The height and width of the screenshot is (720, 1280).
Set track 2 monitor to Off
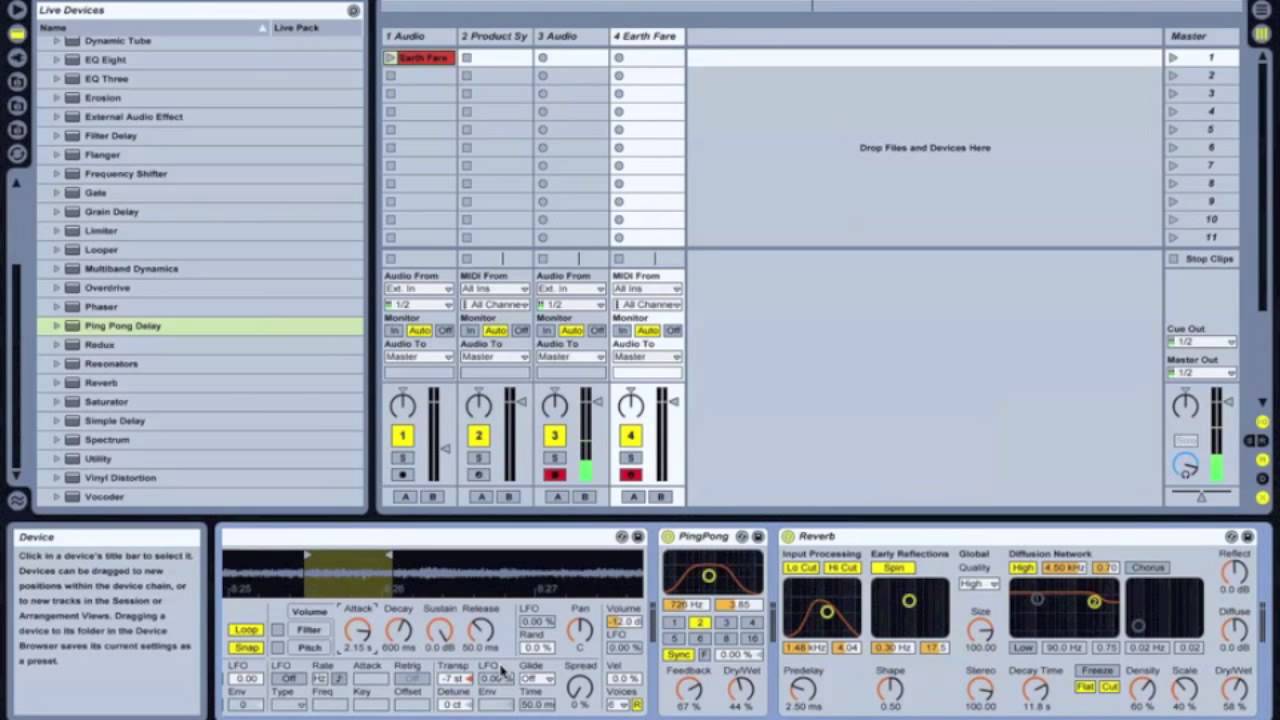521,331
